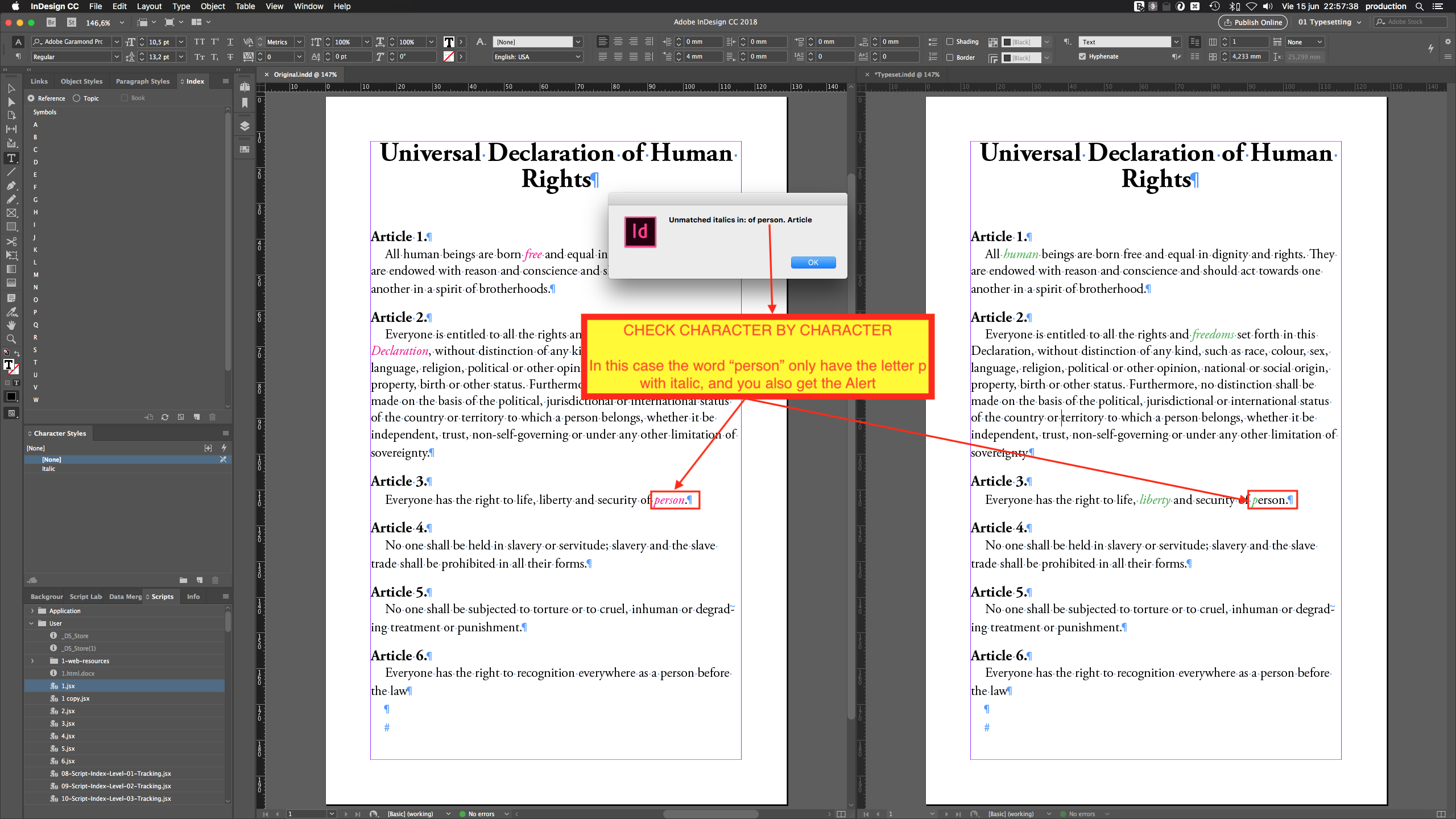Expand the Application scripts folder
The image size is (1456, 819).
click(x=32, y=611)
